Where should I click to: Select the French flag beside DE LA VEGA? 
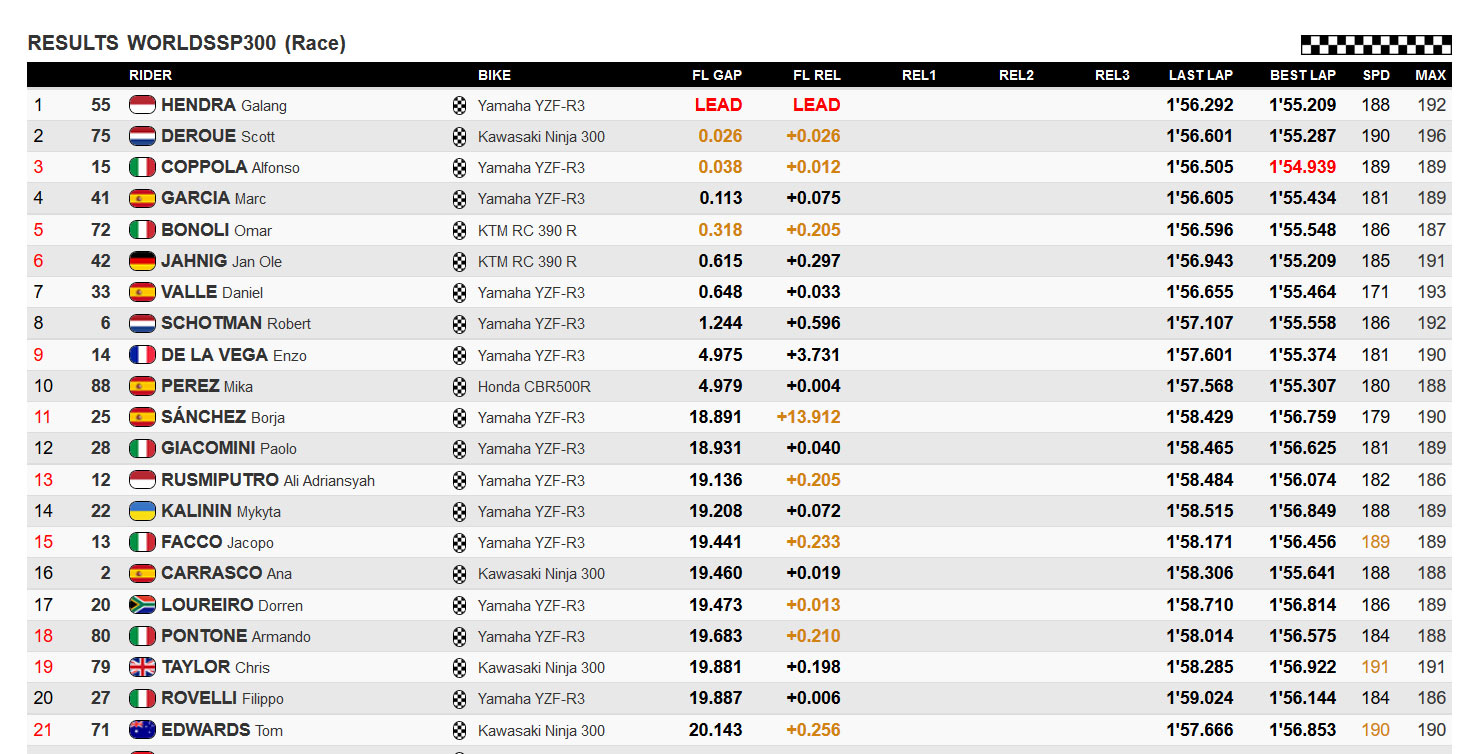pos(142,355)
